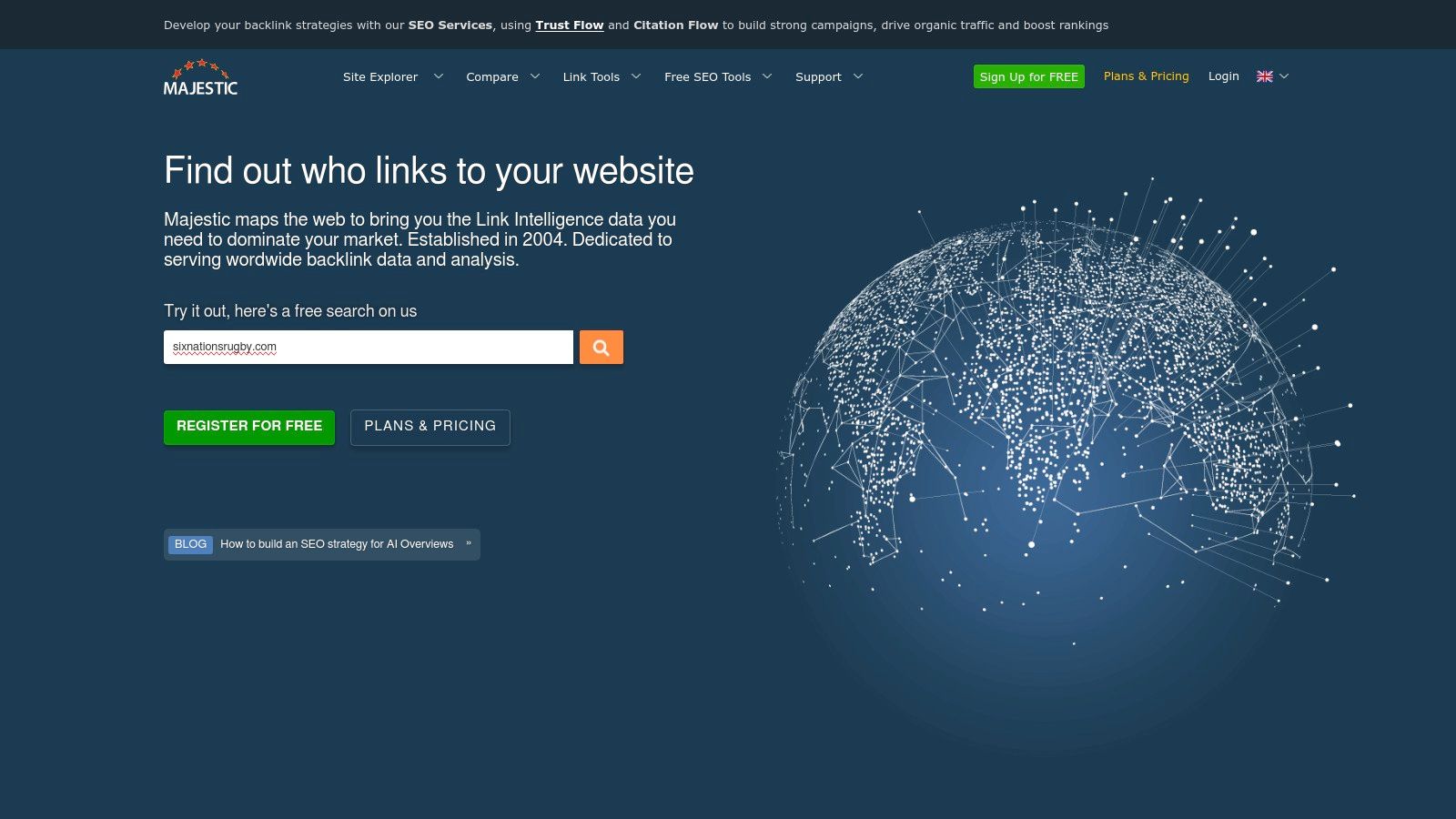
Task: Click the Login link
Action: coord(1224,76)
